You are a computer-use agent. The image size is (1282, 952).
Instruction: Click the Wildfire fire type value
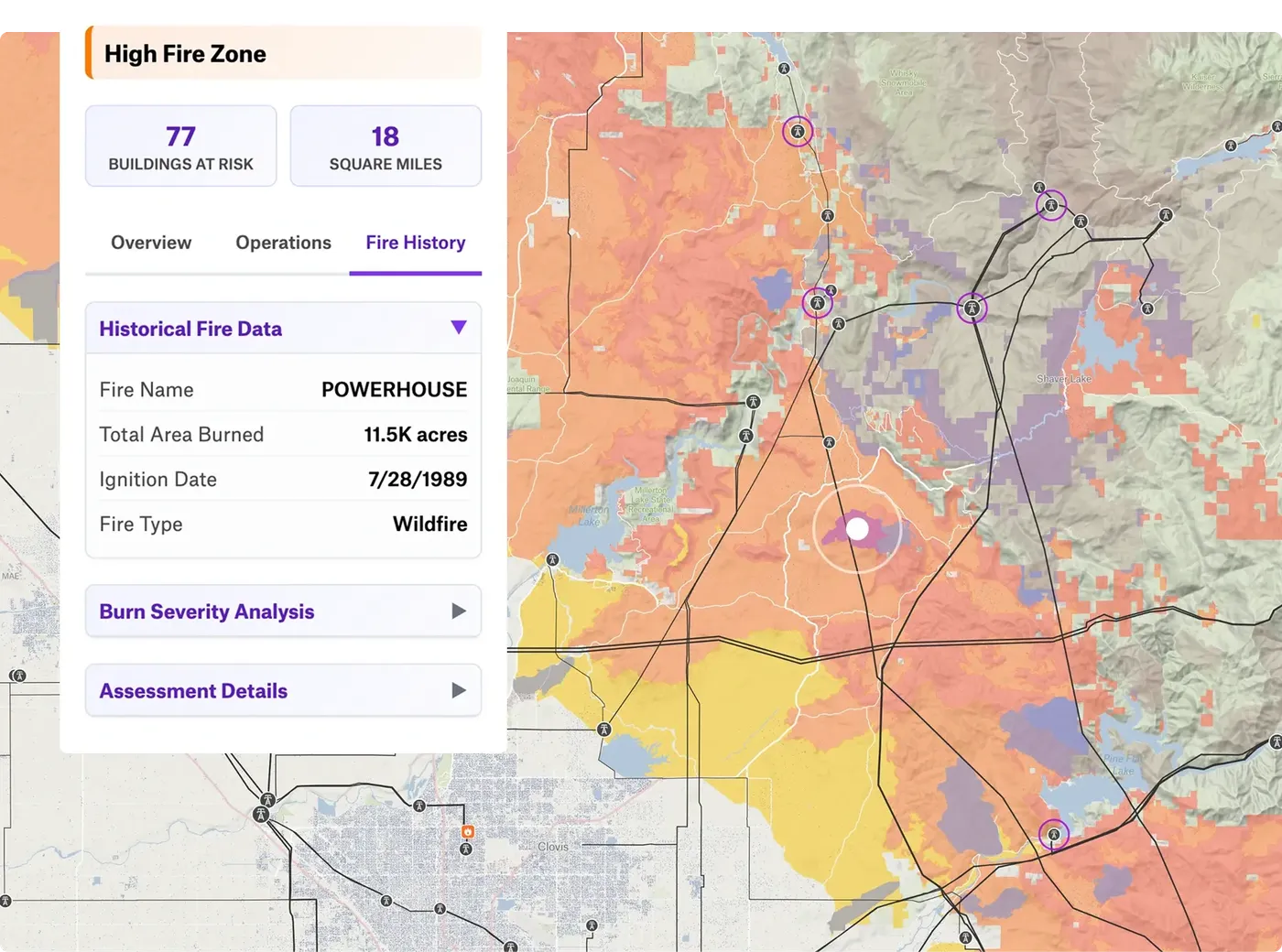tap(430, 525)
